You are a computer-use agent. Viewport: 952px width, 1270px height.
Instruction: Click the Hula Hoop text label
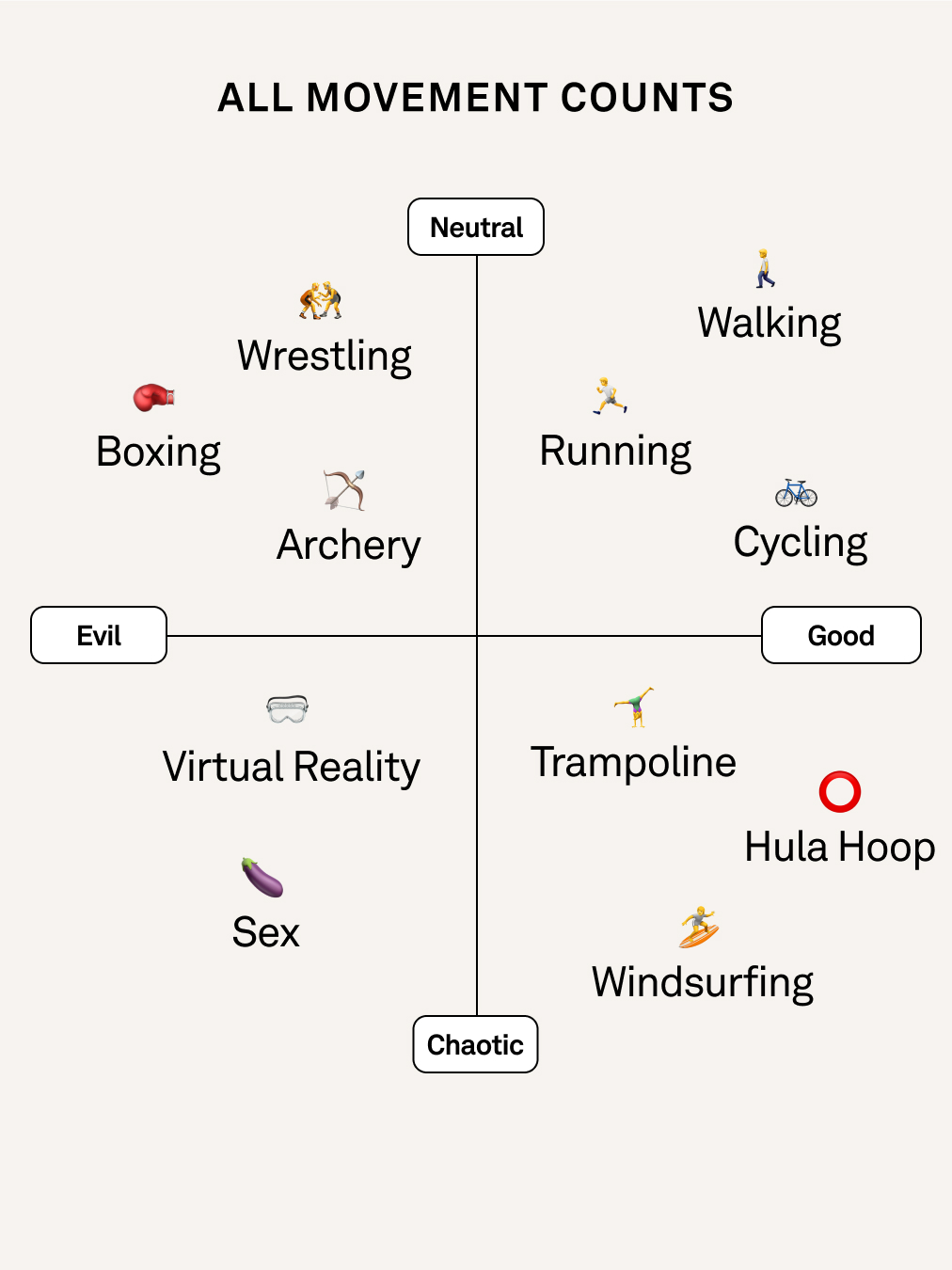click(840, 848)
